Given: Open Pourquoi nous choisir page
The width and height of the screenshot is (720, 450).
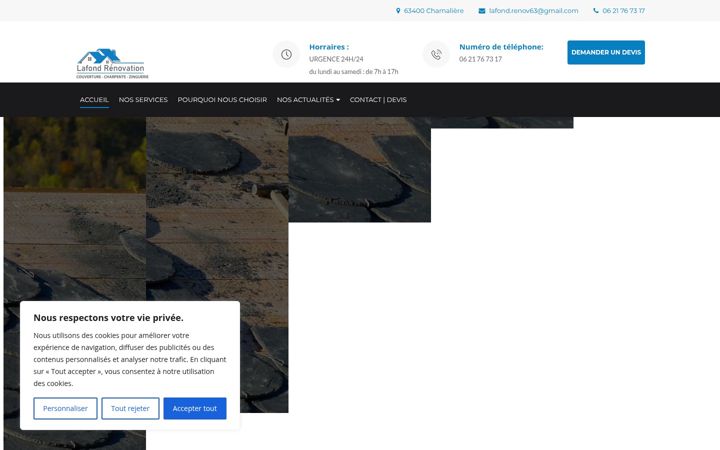Looking at the screenshot, I should click(x=222, y=100).
